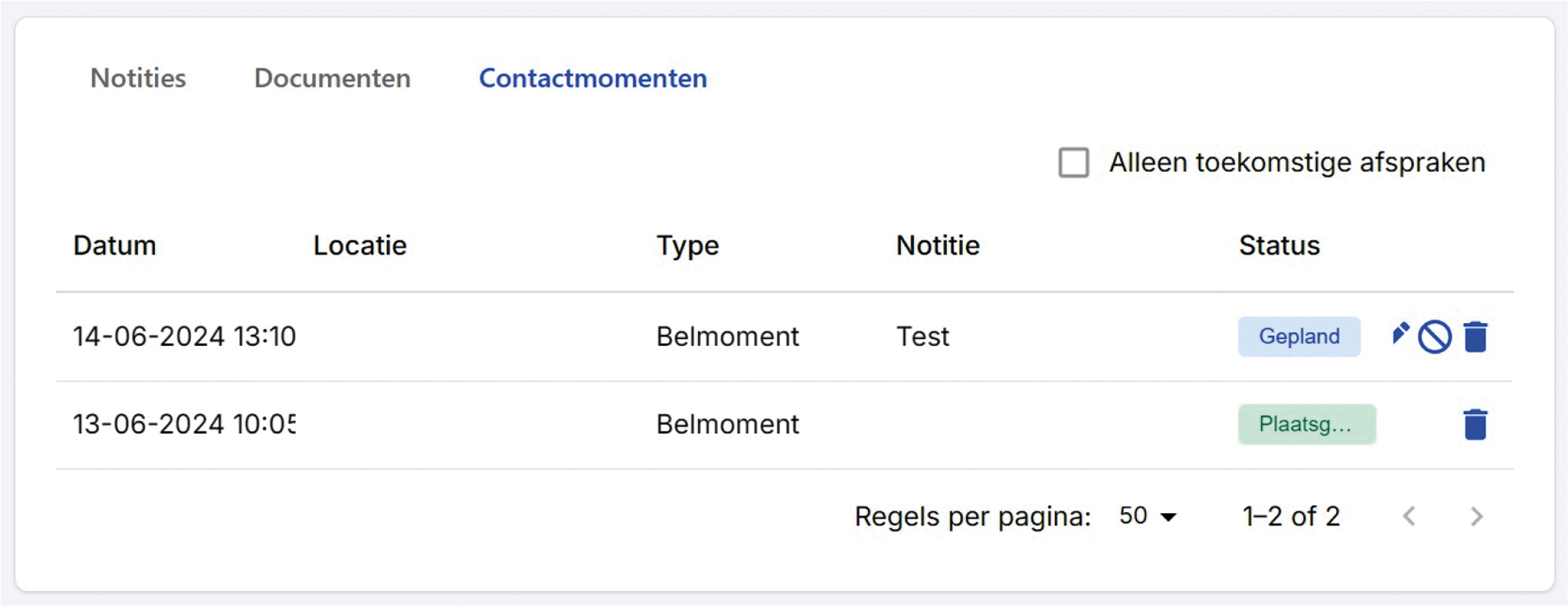Click the truncated 'Plaatsg...' status badge
The width and height of the screenshot is (1568, 606).
[x=1306, y=425]
